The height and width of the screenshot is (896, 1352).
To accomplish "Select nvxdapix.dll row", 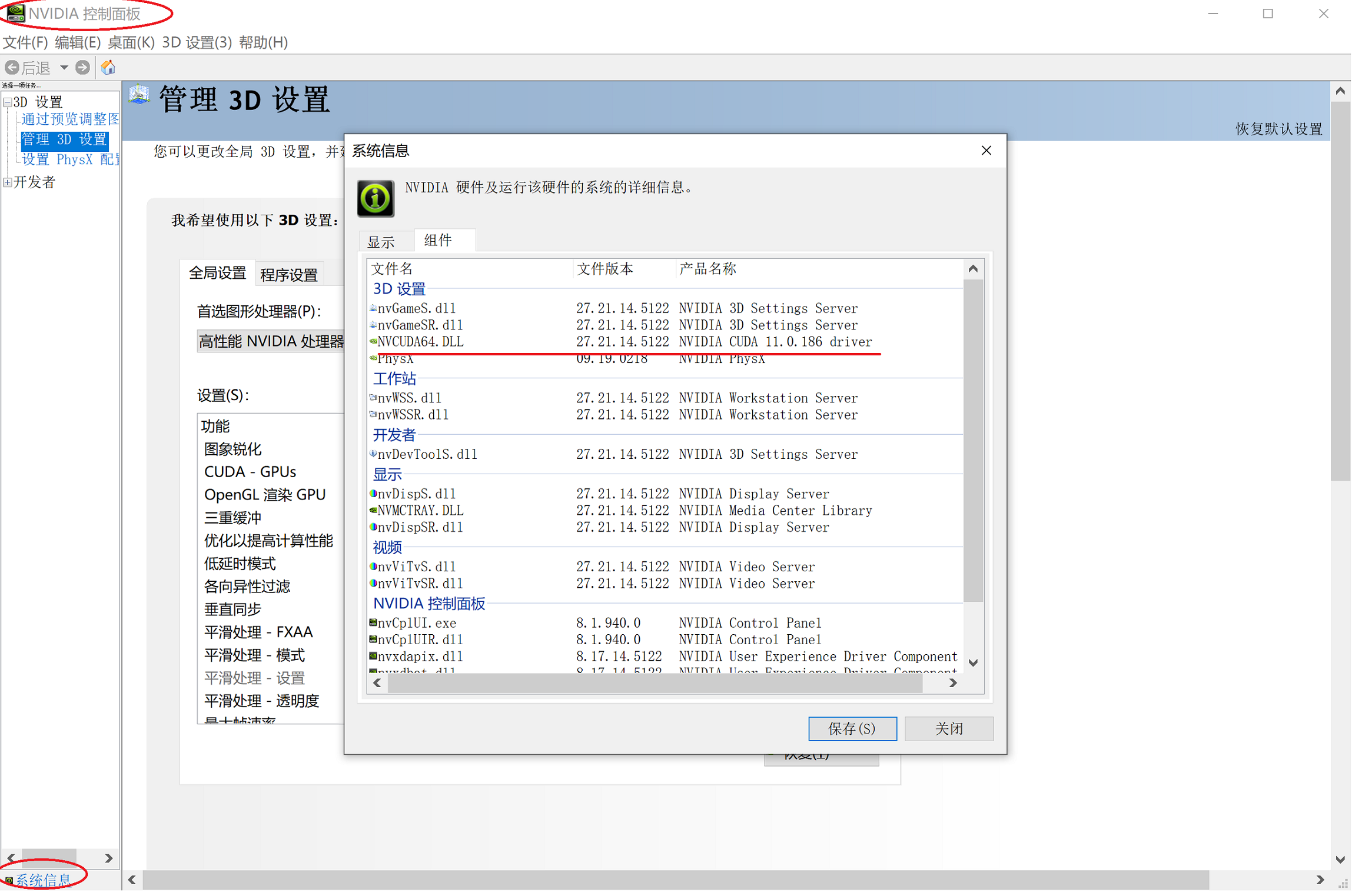I will 665,657.
